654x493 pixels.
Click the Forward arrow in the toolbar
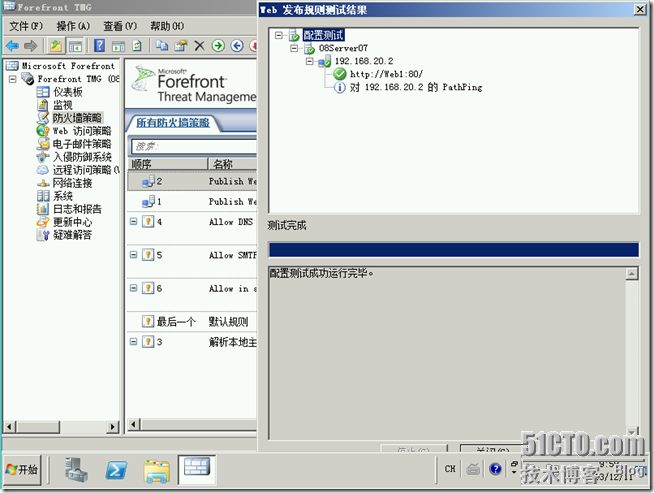31,45
